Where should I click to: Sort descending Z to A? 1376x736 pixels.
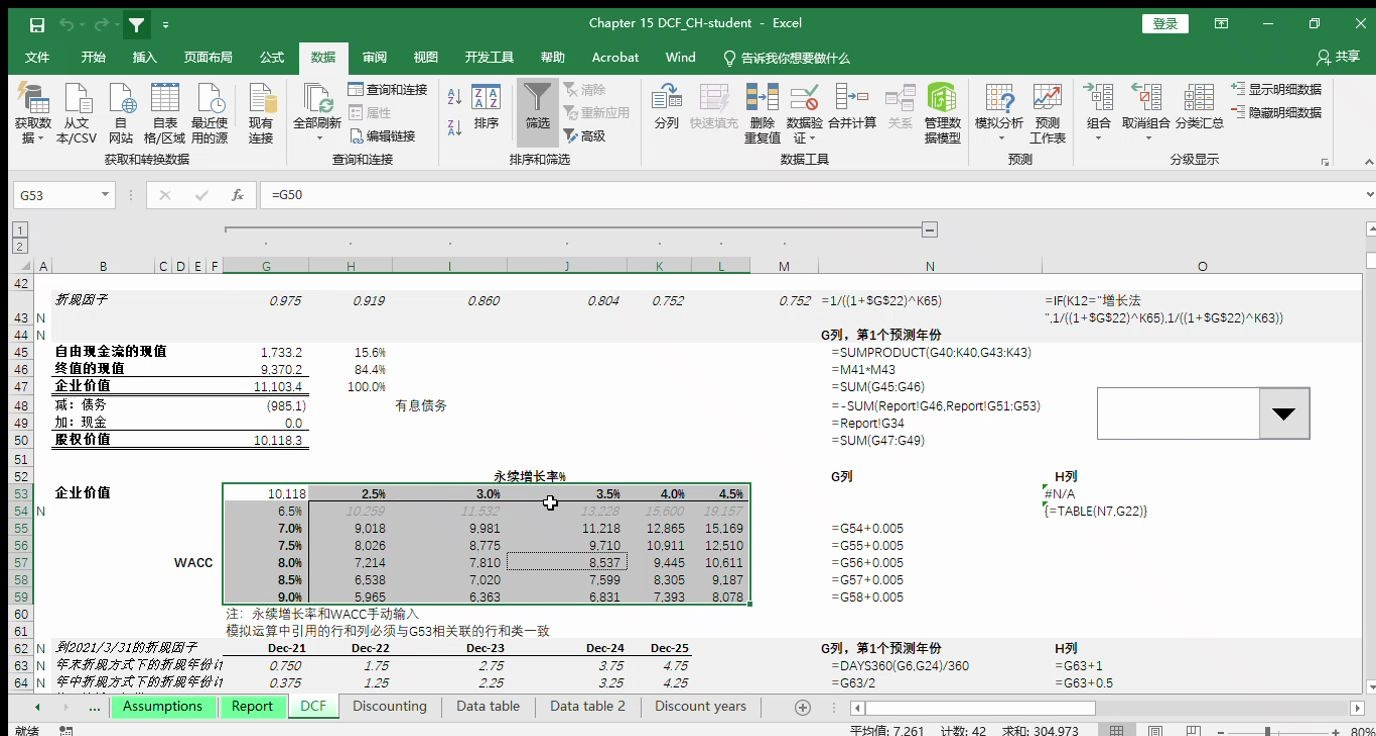(454, 127)
